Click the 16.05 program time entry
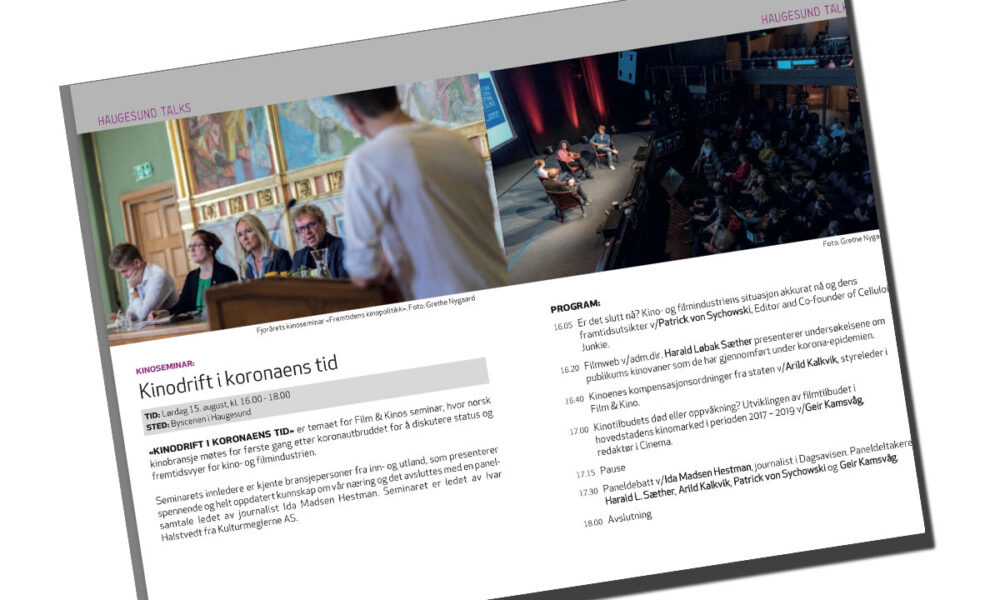The height and width of the screenshot is (600, 1000). coord(563,326)
